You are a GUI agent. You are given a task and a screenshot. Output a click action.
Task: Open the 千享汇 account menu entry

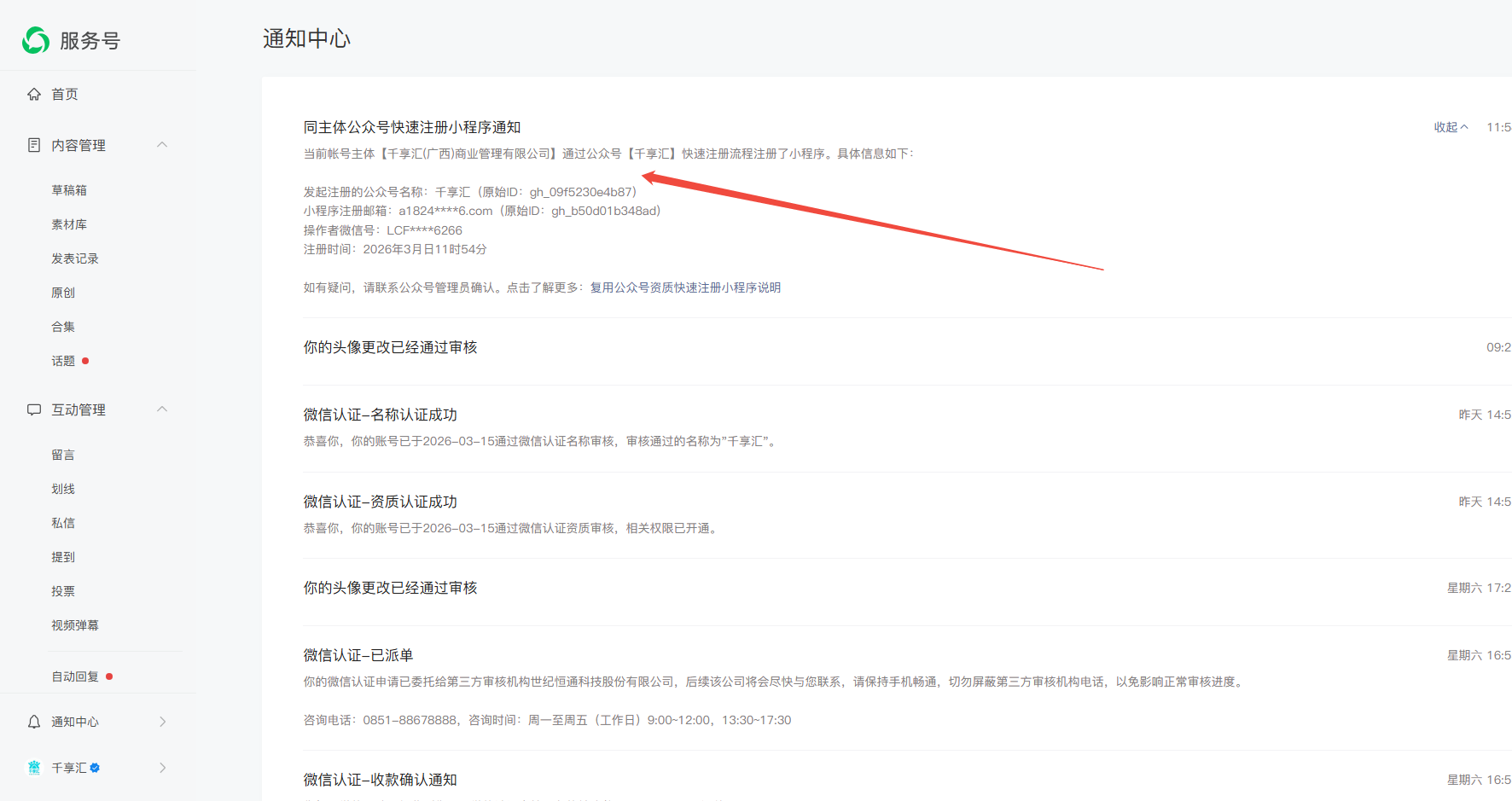click(x=69, y=768)
